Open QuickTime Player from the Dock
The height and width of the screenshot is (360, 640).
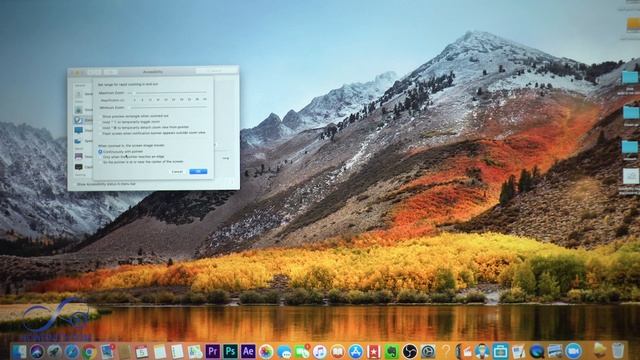coord(536,351)
